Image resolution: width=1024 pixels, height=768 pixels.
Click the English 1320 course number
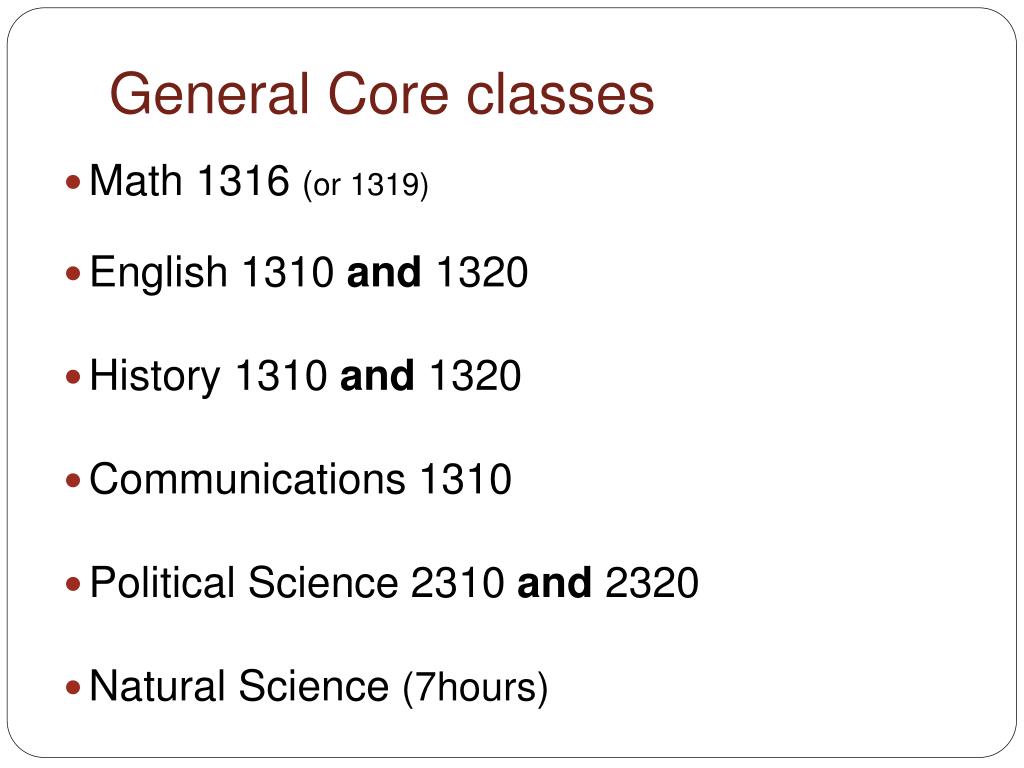pyautogui.click(x=482, y=272)
